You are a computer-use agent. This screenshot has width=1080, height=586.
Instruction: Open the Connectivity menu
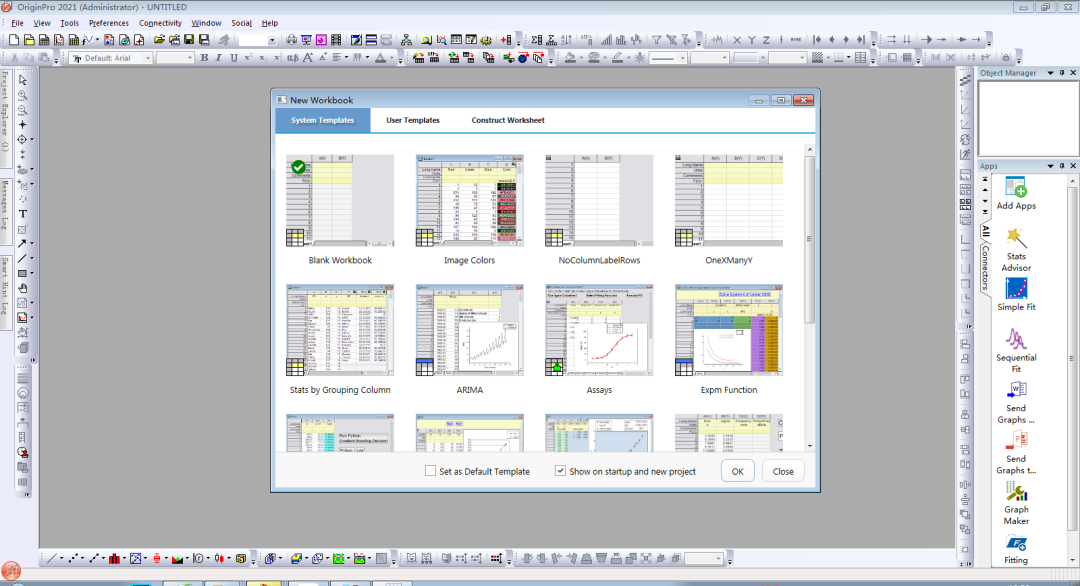pos(160,23)
